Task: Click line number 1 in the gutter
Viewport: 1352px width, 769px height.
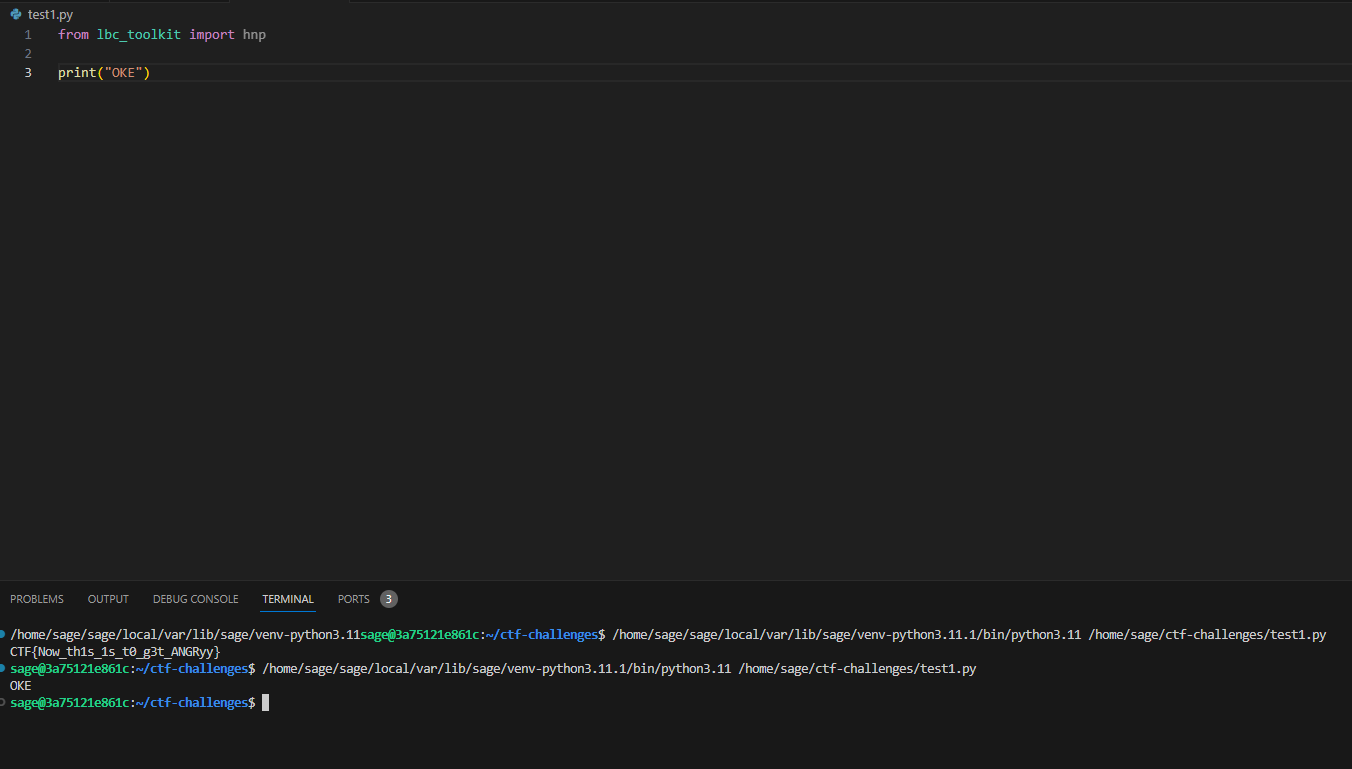Action: click(28, 35)
